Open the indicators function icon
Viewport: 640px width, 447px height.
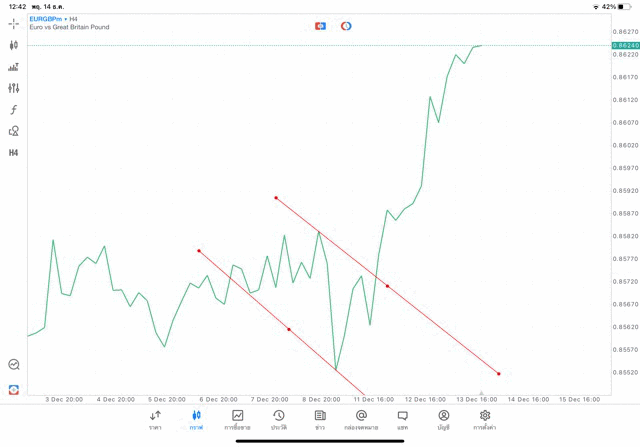pyautogui.click(x=14, y=110)
